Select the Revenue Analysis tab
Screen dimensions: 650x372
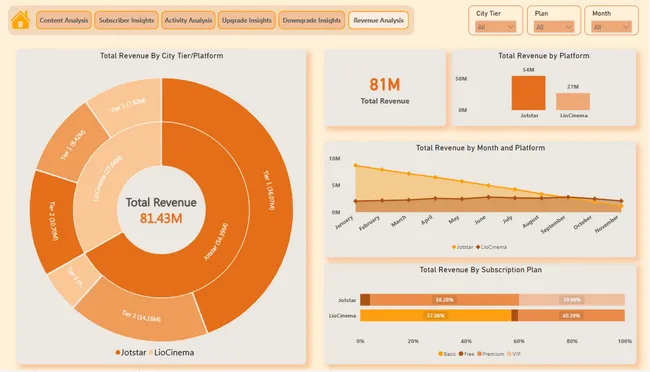tap(378, 20)
